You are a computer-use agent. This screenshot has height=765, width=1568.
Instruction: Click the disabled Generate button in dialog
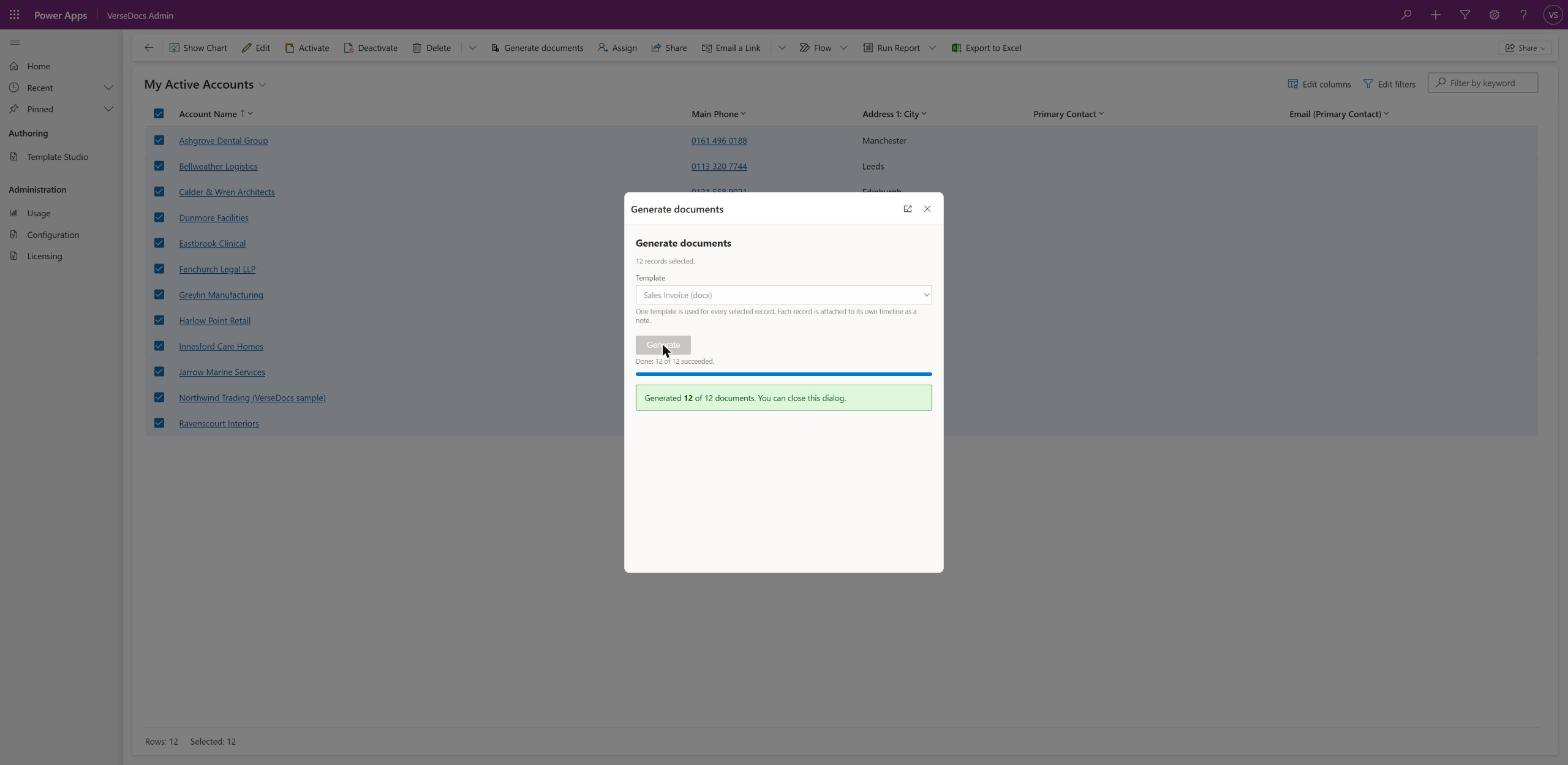(663, 345)
